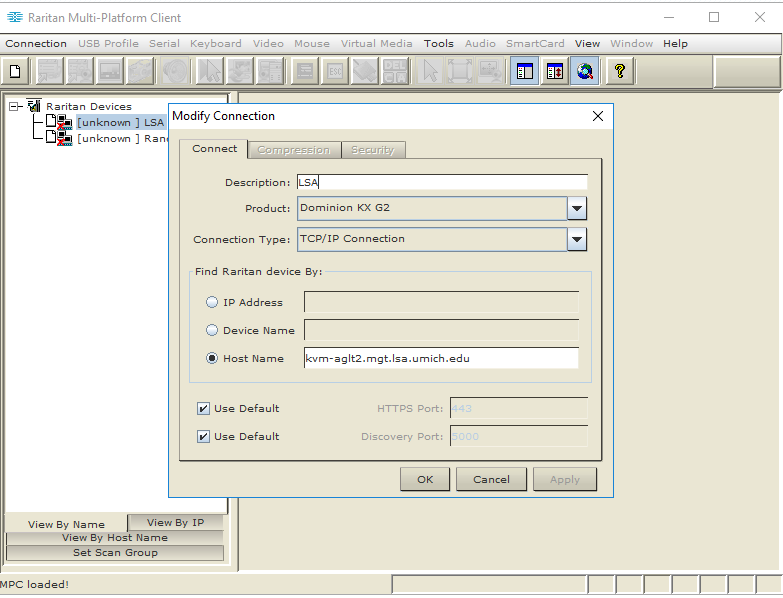Image resolution: width=783 pixels, height=598 pixels.
Task: Click the double mouse pointer synchronize toolbar icon
Action: pos(210,71)
